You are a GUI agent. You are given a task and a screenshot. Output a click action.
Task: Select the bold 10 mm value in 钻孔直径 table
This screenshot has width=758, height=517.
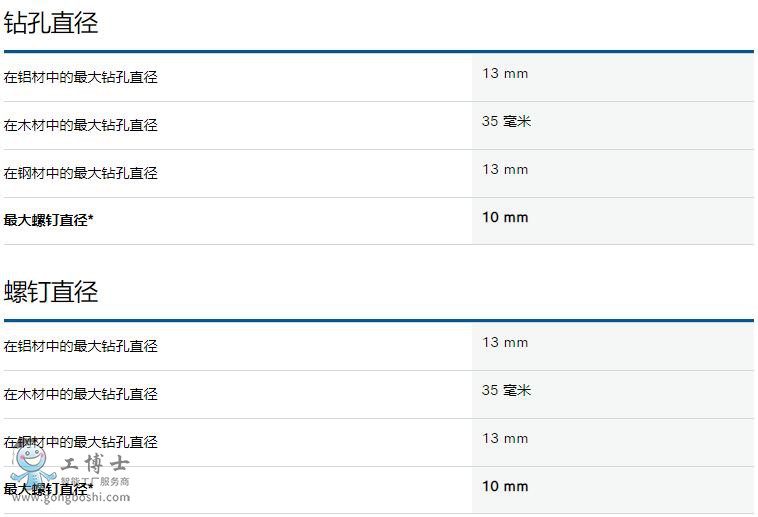click(505, 218)
